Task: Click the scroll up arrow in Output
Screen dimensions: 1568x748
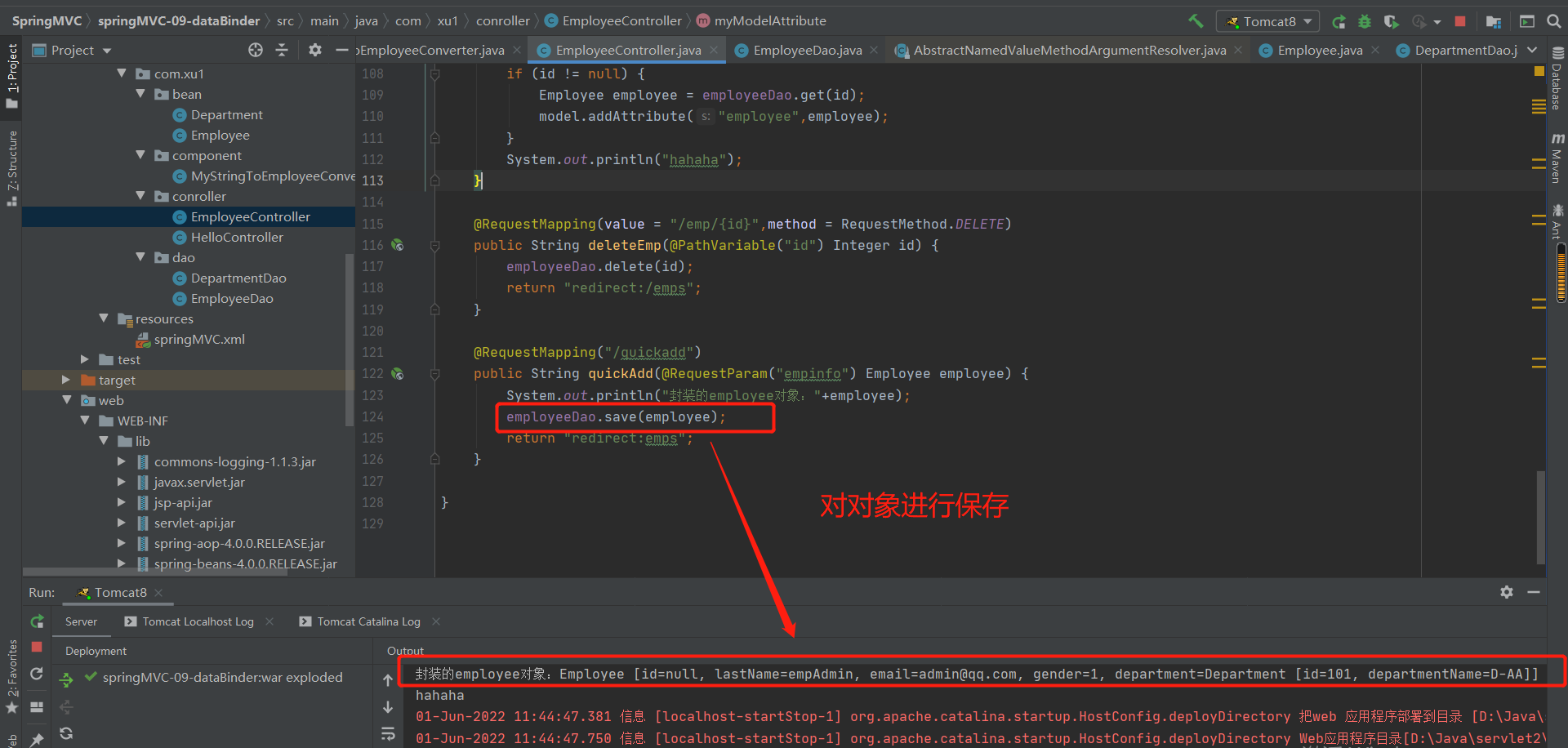Action: pos(388,679)
